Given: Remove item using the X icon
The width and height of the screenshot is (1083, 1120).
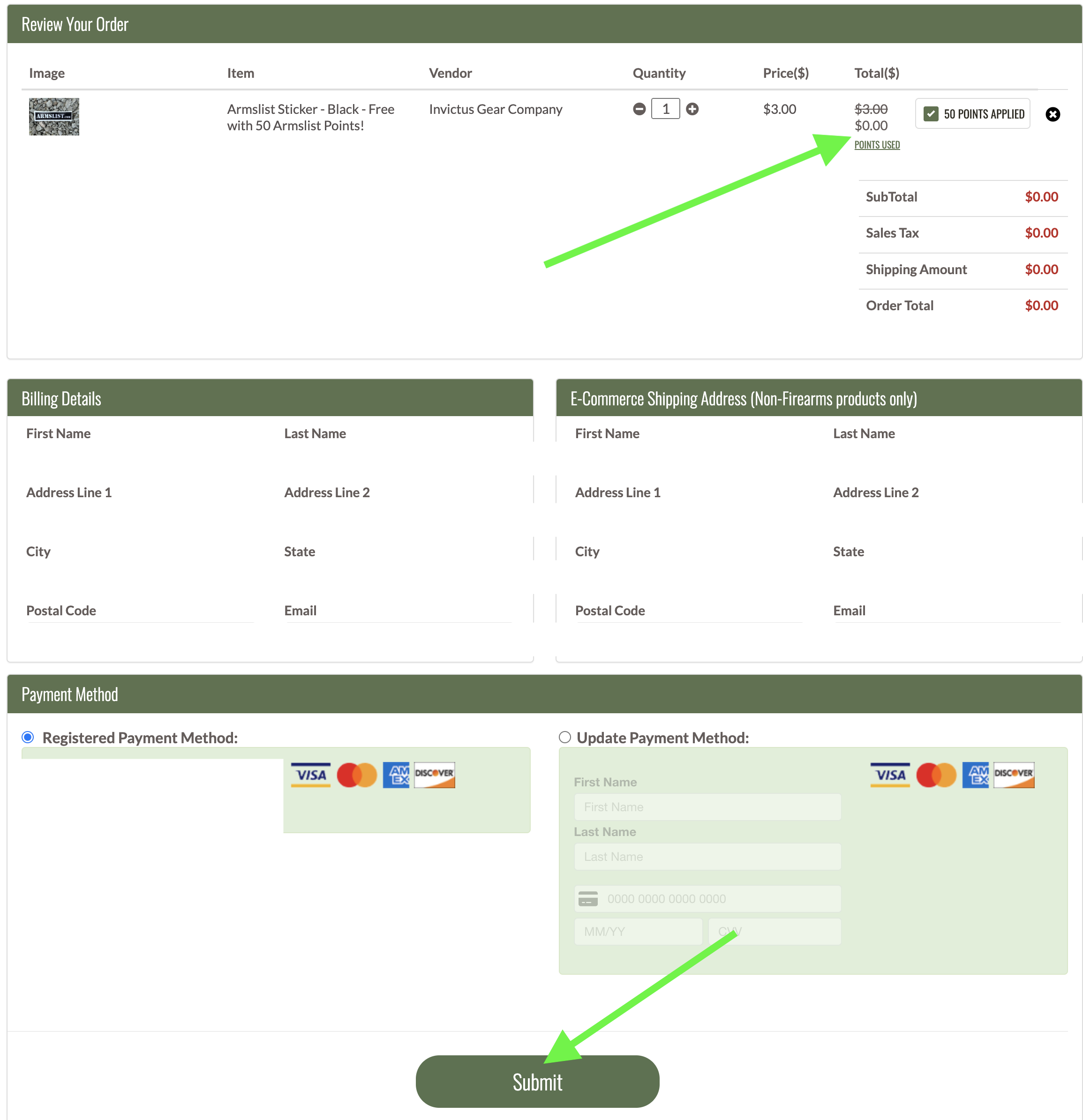Looking at the screenshot, I should tap(1052, 114).
